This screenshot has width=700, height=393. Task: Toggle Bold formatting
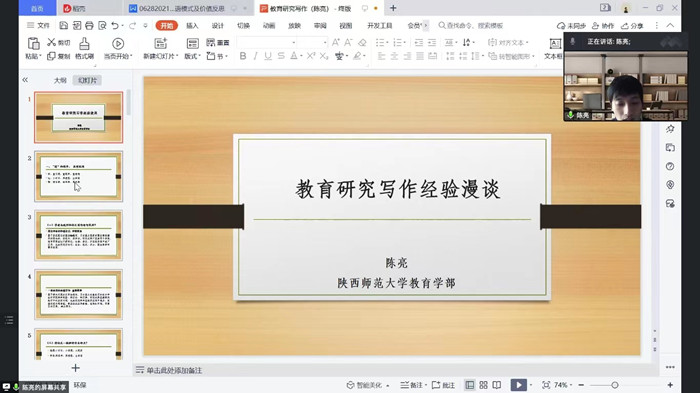pos(243,56)
